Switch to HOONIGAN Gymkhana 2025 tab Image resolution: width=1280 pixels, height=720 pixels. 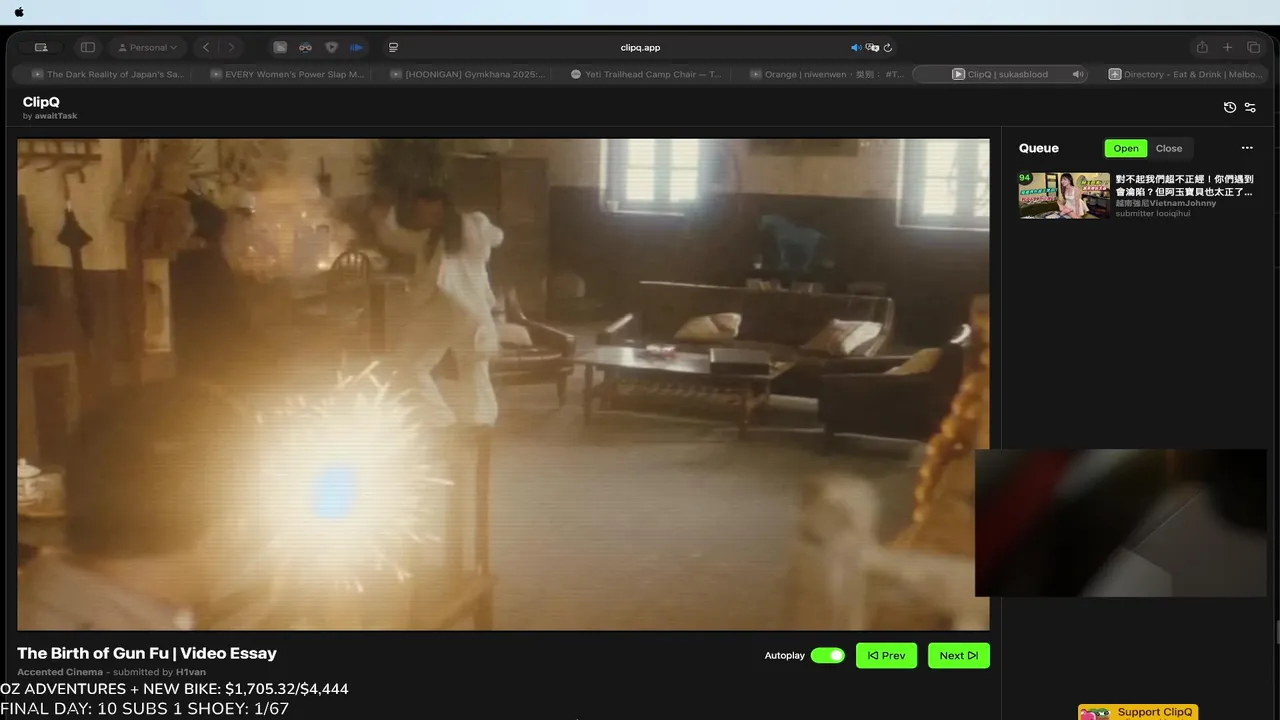point(466,74)
